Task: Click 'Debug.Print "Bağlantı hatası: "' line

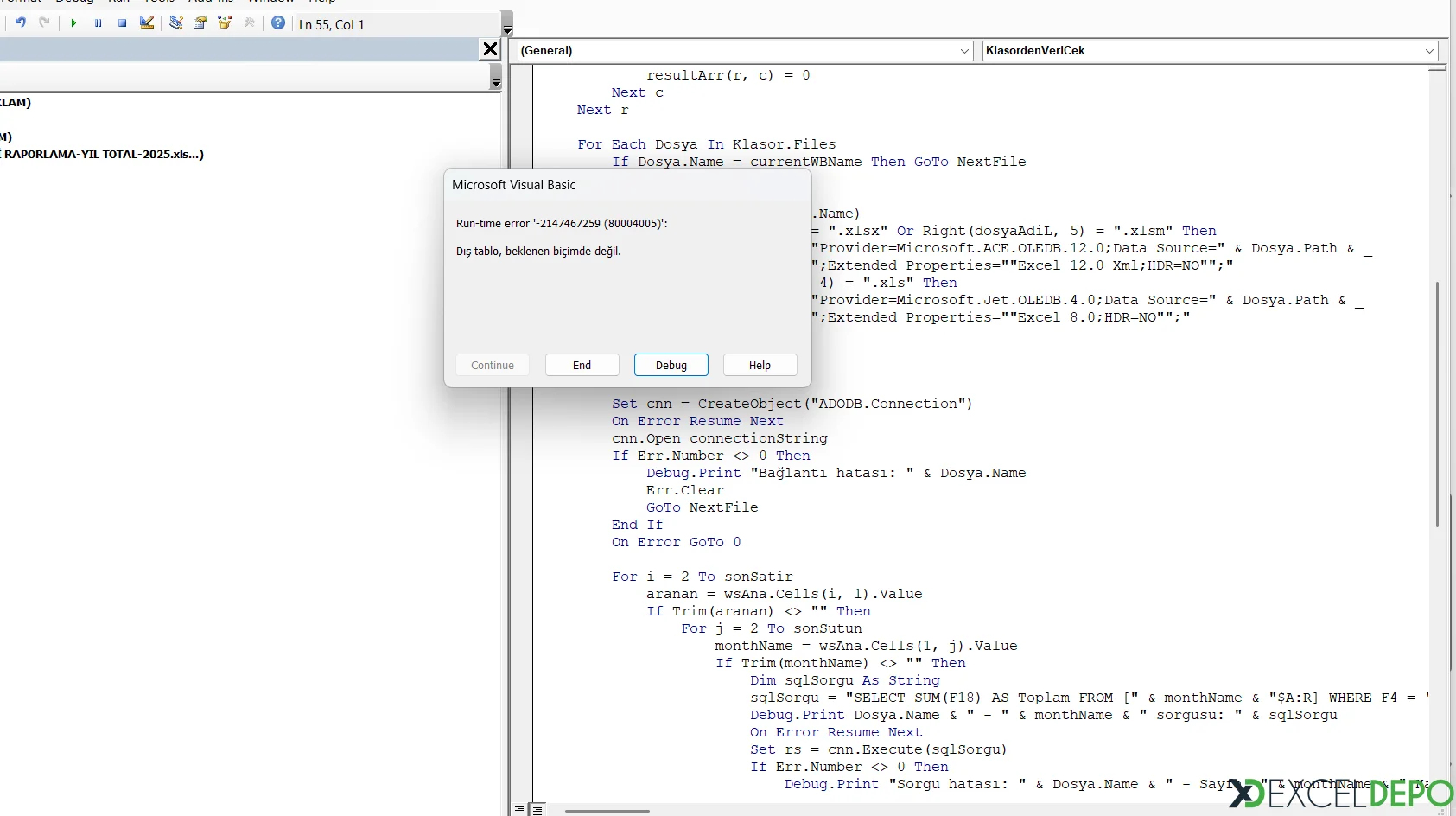Action: point(836,473)
